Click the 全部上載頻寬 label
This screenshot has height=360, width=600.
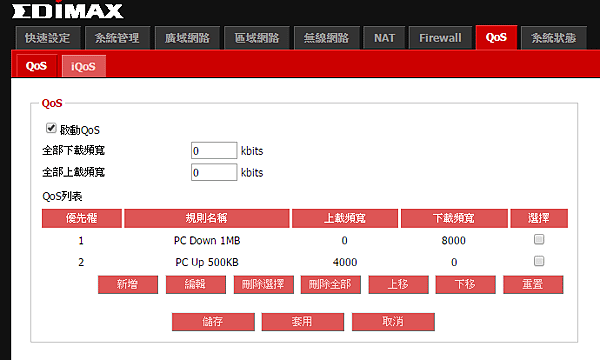tap(73, 172)
